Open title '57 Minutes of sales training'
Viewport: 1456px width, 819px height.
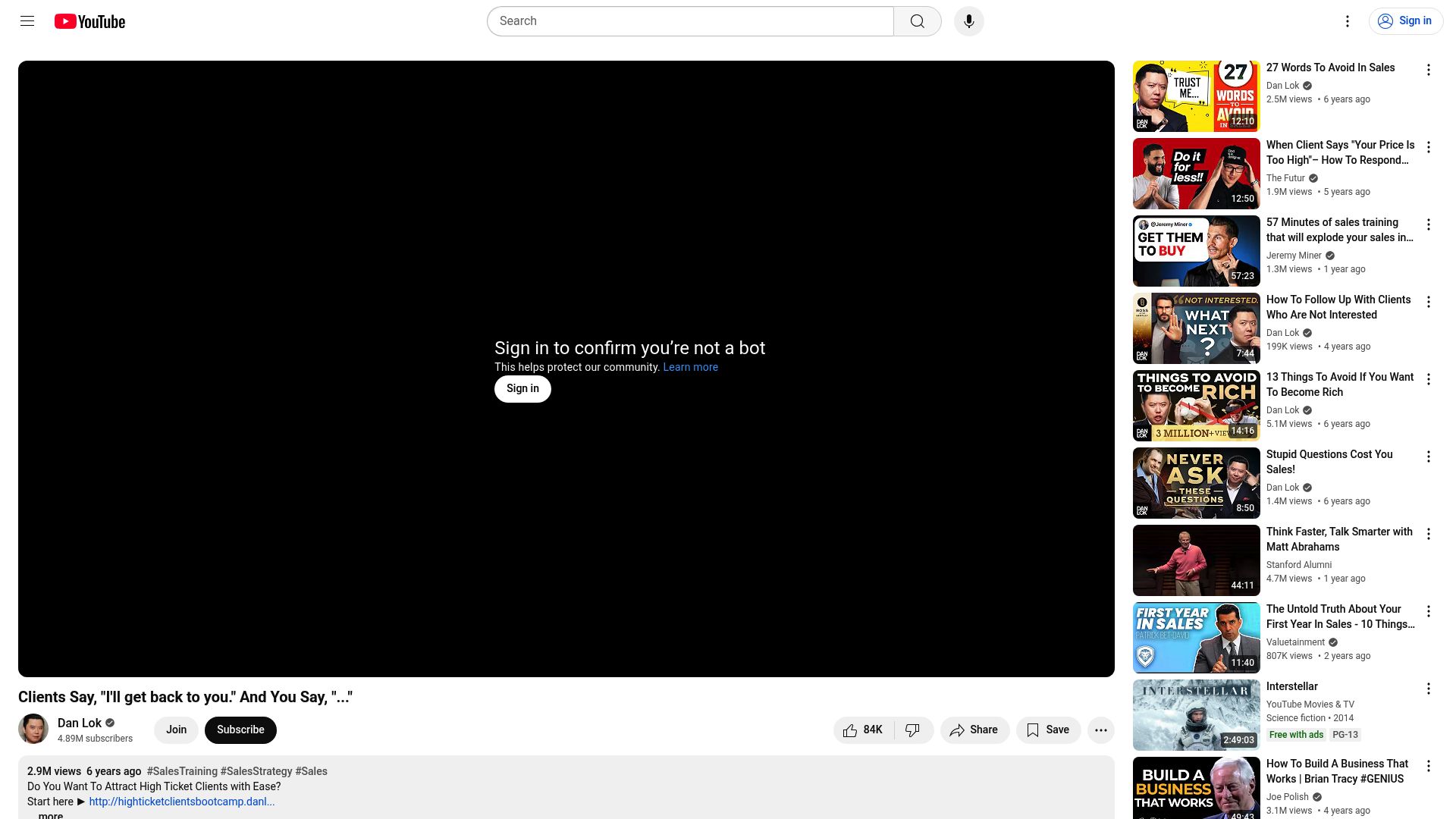[1340, 230]
